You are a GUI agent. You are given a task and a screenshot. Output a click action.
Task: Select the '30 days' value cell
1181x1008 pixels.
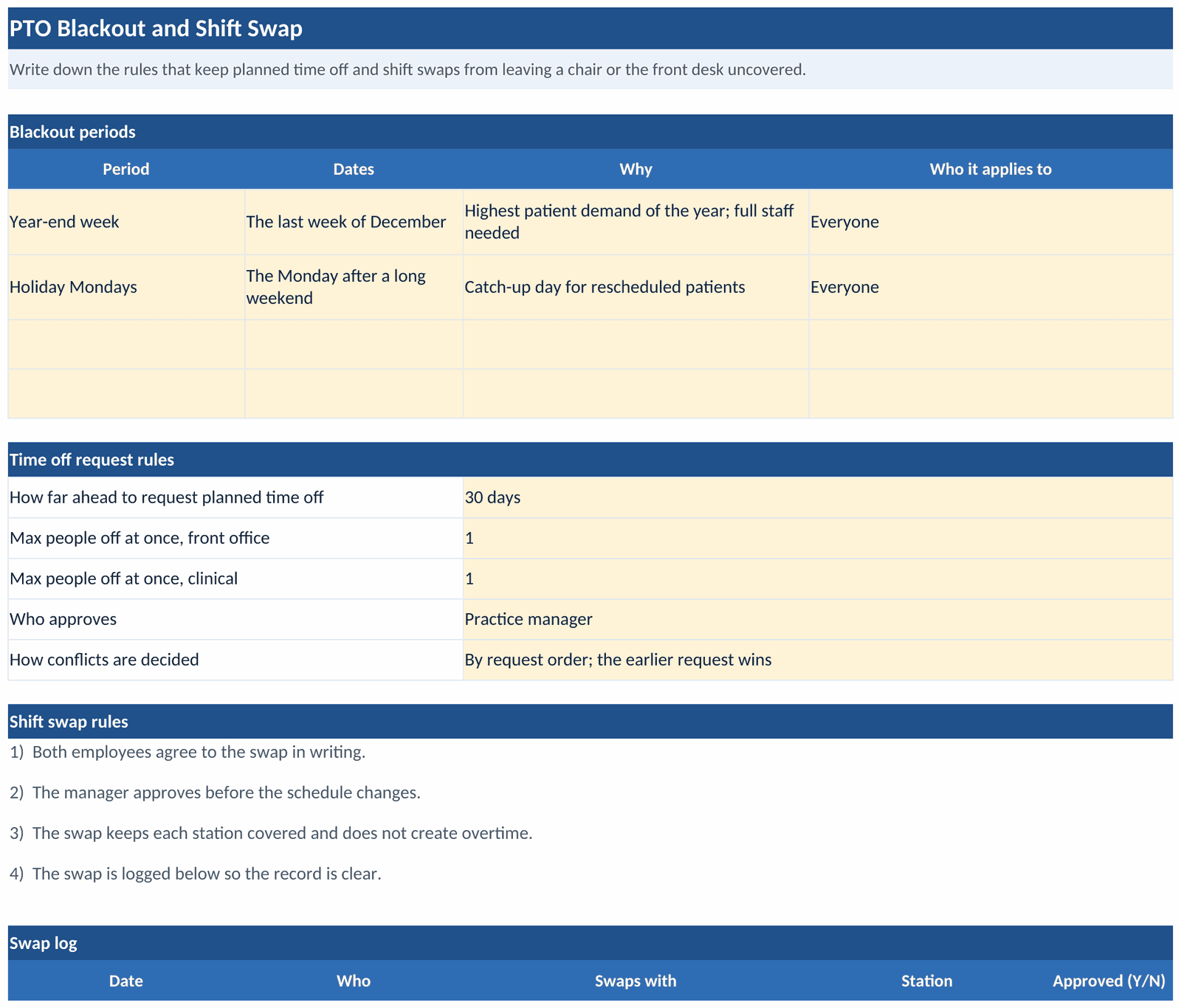tap(818, 497)
